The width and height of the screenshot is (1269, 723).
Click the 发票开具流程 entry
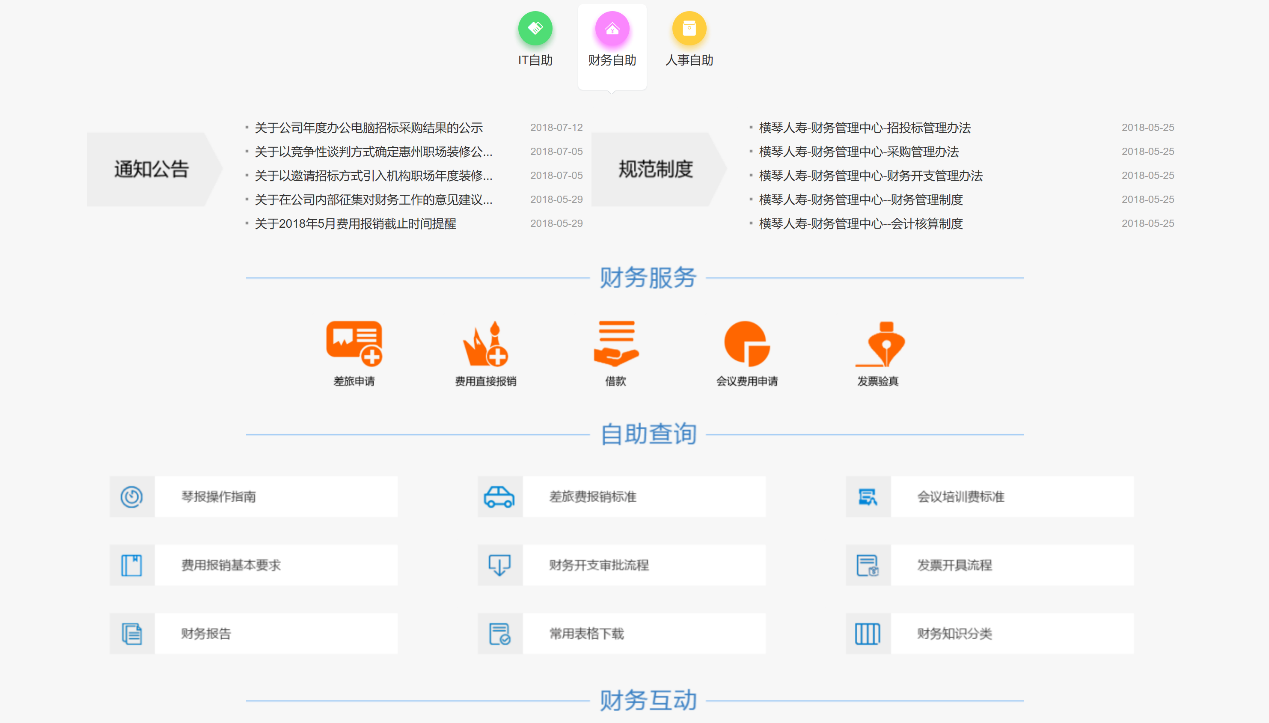coord(954,565)
